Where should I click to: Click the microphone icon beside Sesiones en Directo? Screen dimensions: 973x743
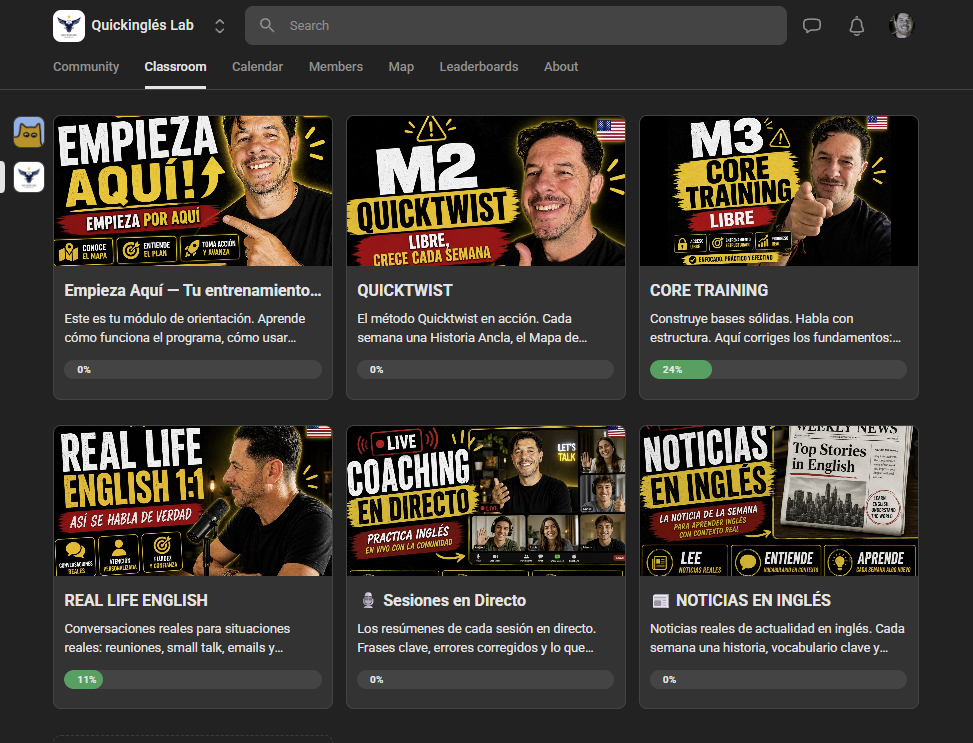(x=368, y=600)
